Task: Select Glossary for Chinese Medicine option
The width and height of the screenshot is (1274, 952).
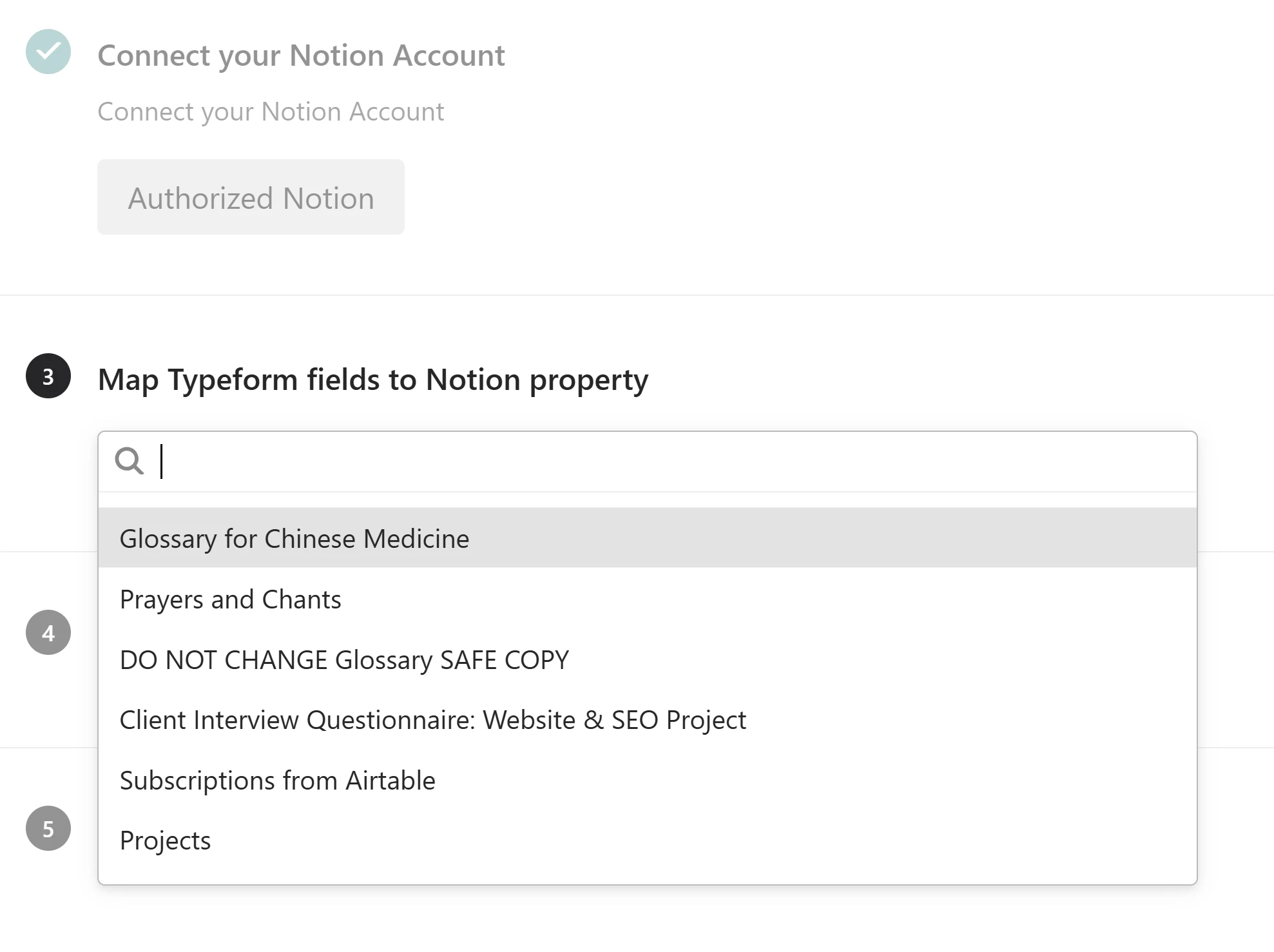Action: click(294, 538)
